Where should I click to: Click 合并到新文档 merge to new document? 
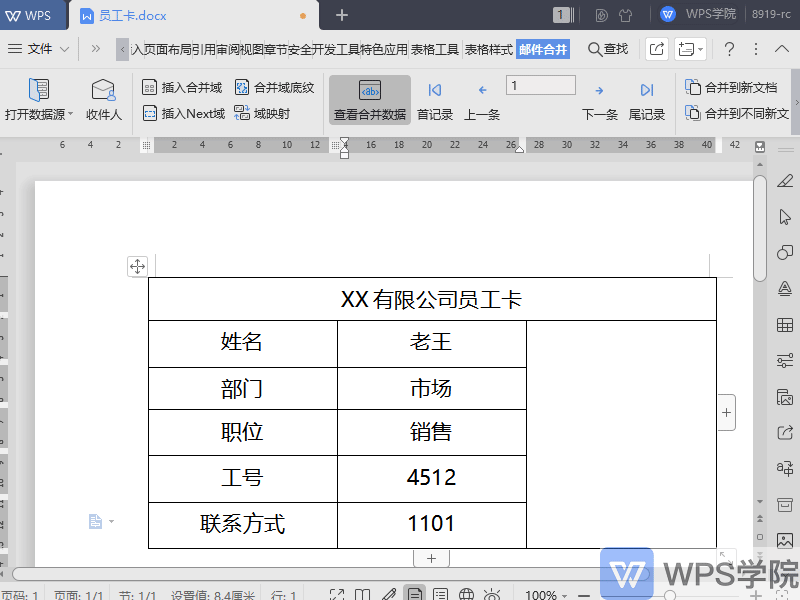731,88
